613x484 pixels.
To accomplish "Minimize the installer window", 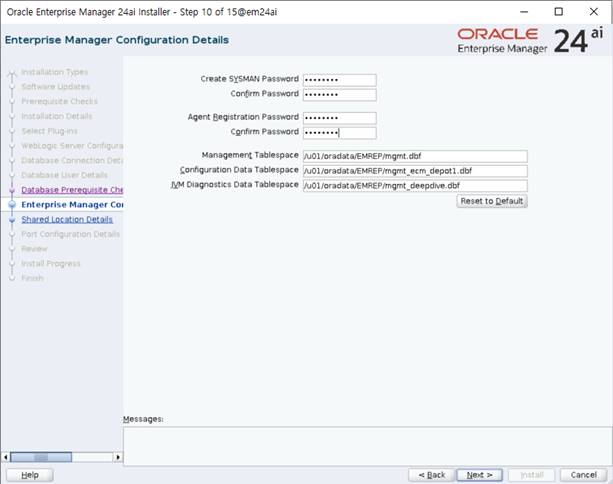I will pyautogui.click(x=524, y=12).
